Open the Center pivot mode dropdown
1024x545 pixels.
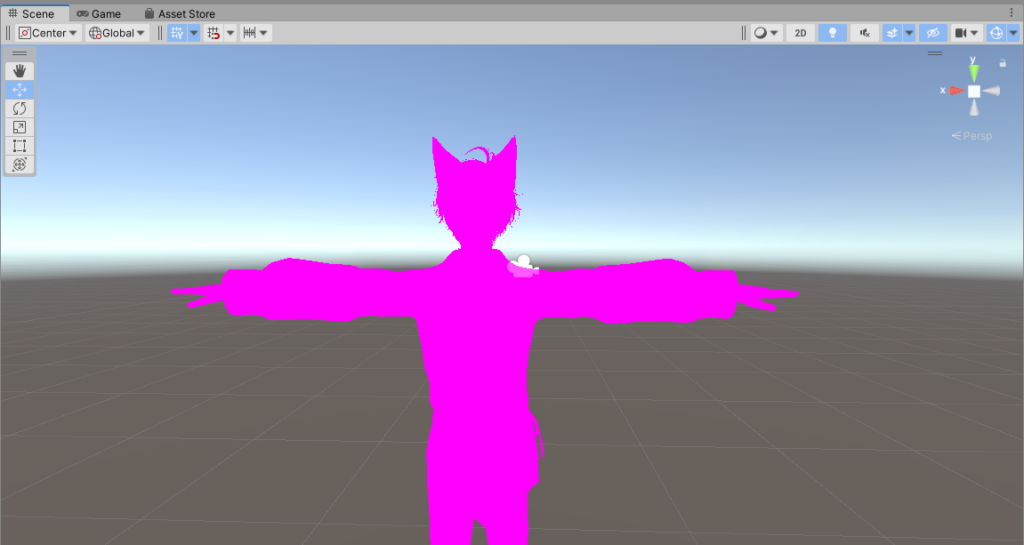[48, 33]
